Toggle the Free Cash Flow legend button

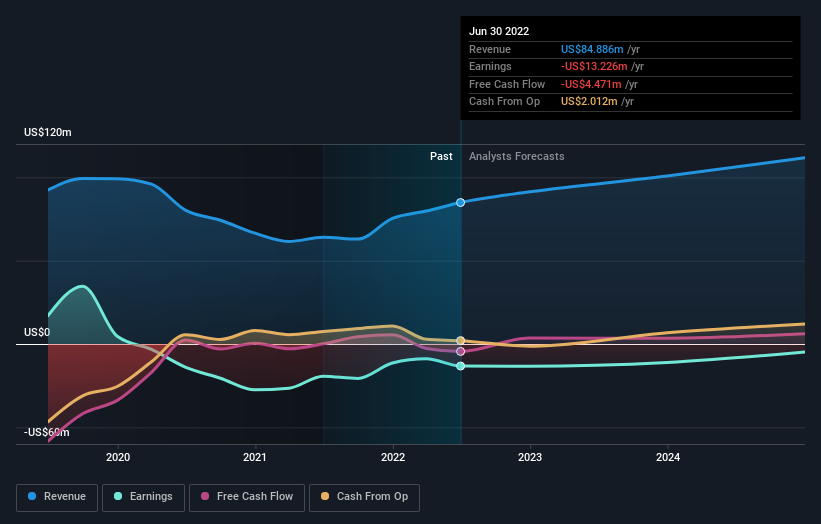tap(247, 497)
